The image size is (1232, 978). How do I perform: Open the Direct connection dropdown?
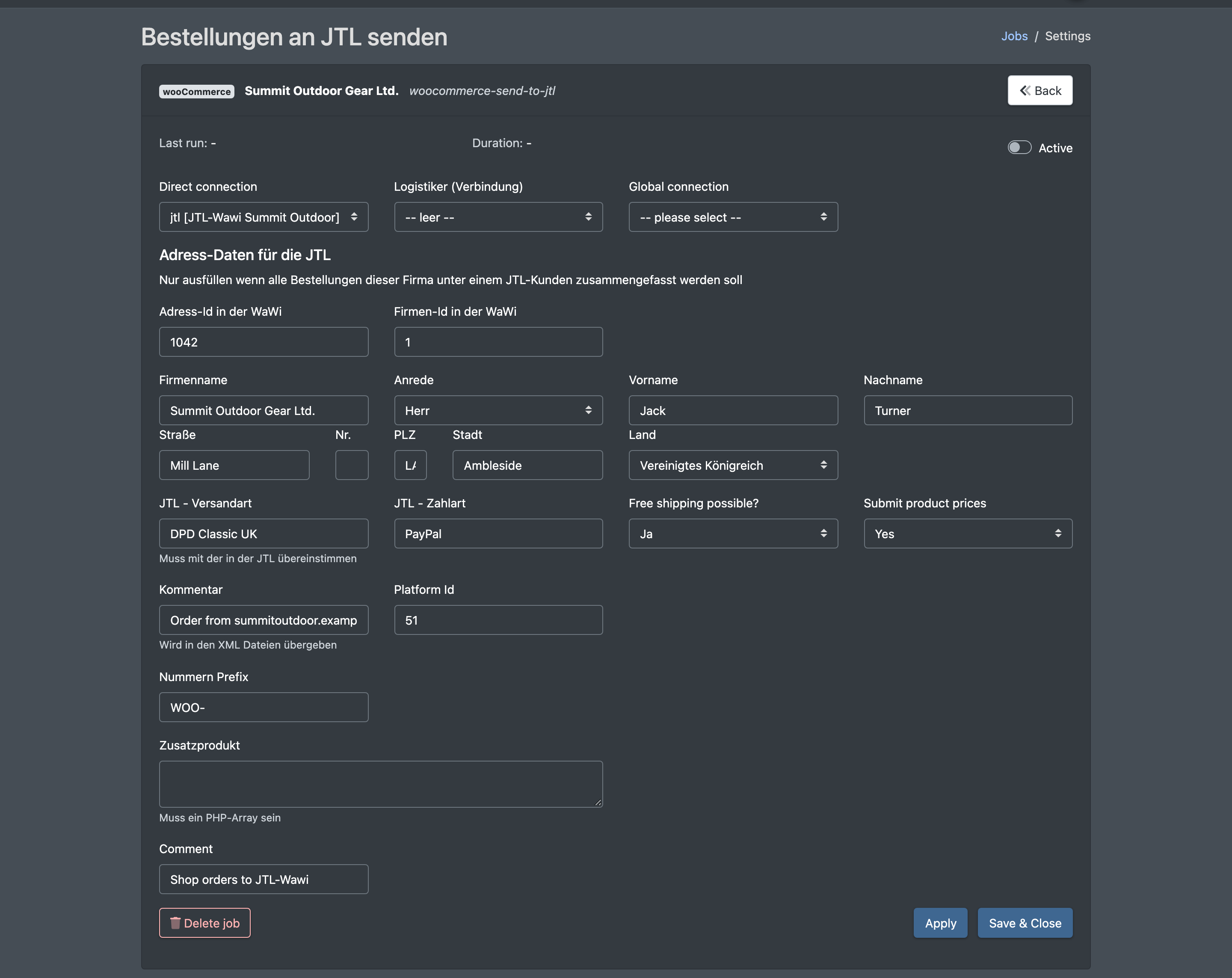[264, 217]
